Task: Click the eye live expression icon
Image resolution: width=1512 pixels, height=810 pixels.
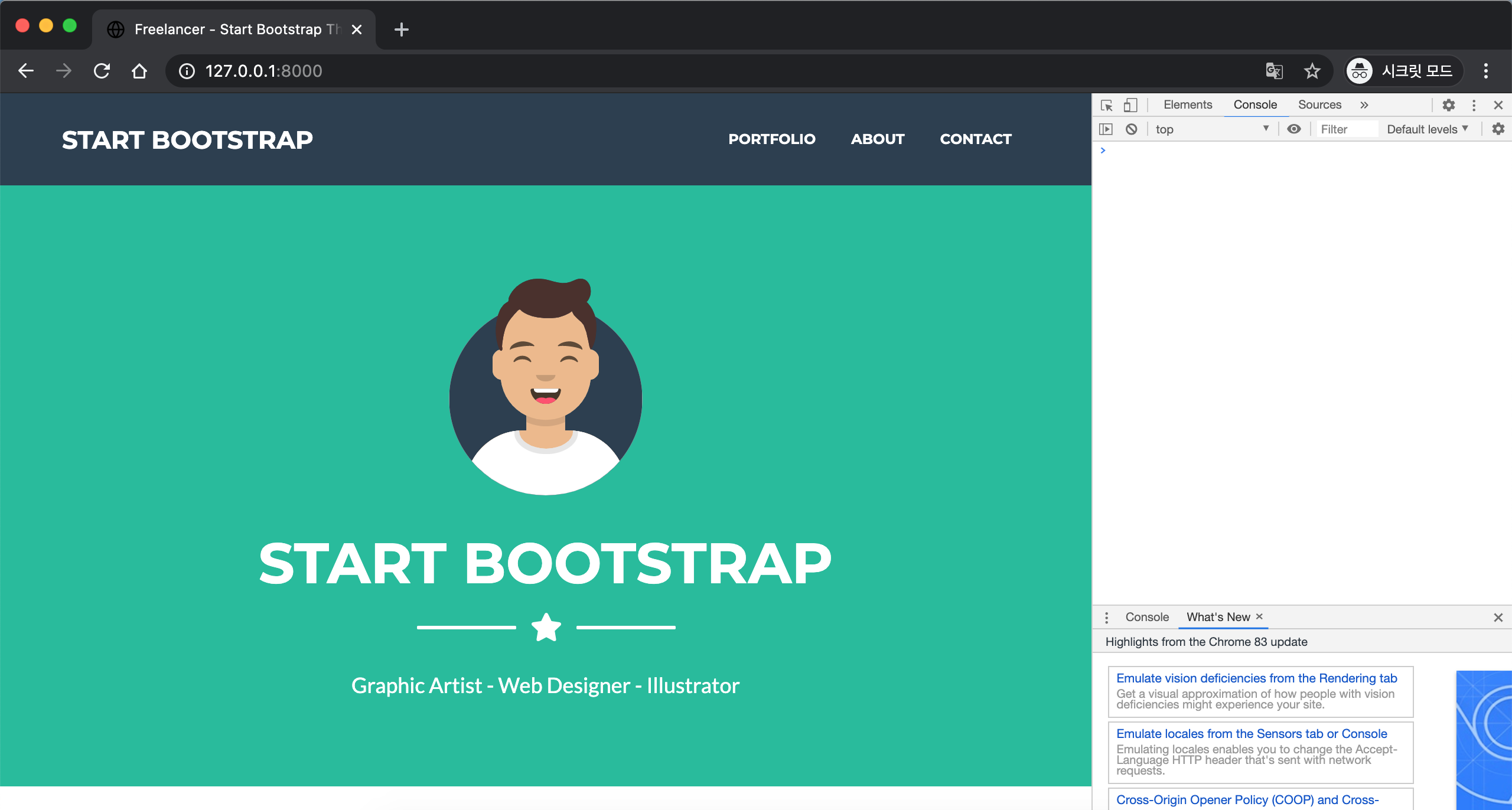Action: tap(1293, 129)
